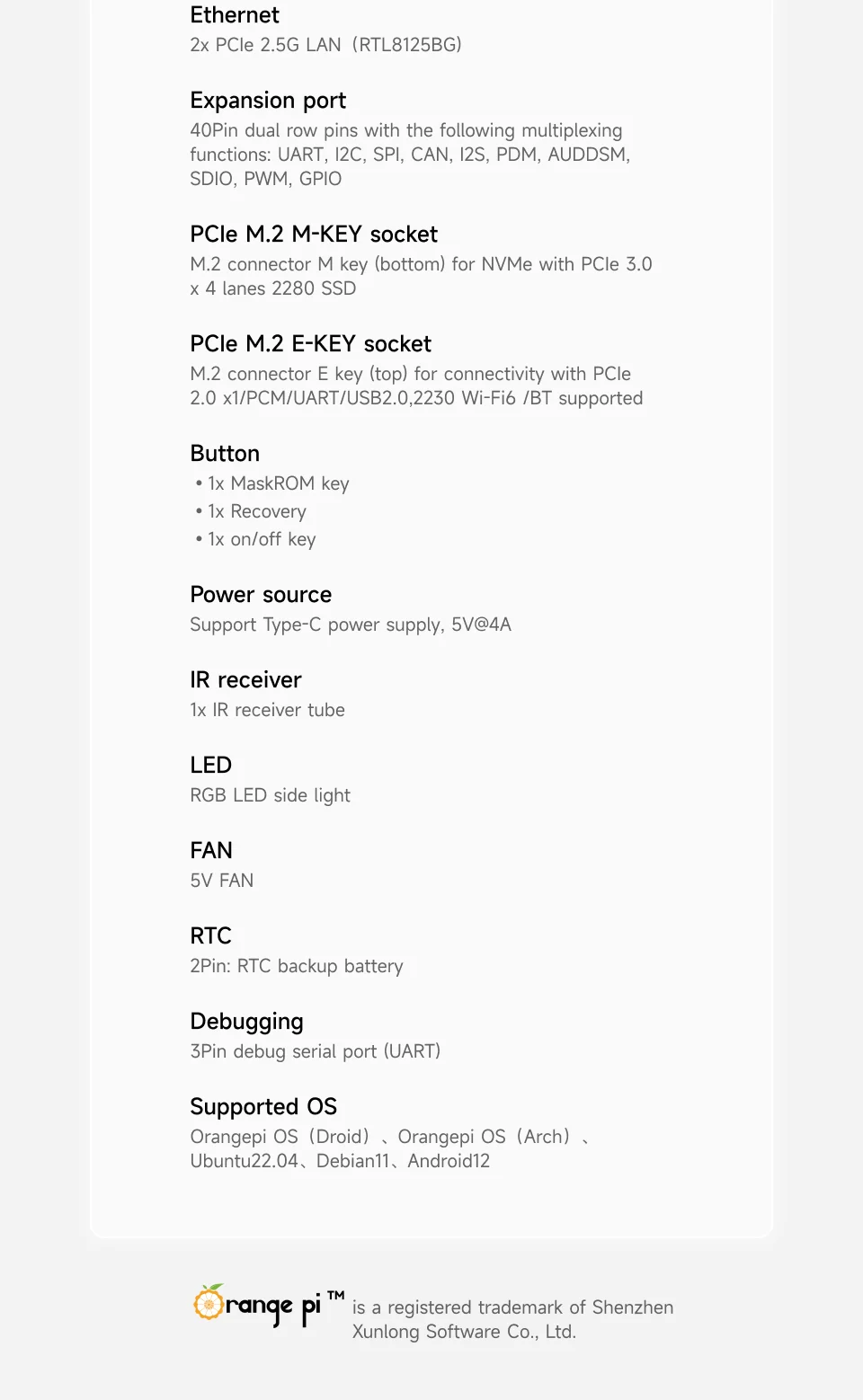Screen dimensions: 863x1400
Task: Select the FAN heading
Action: click(211, 851)
